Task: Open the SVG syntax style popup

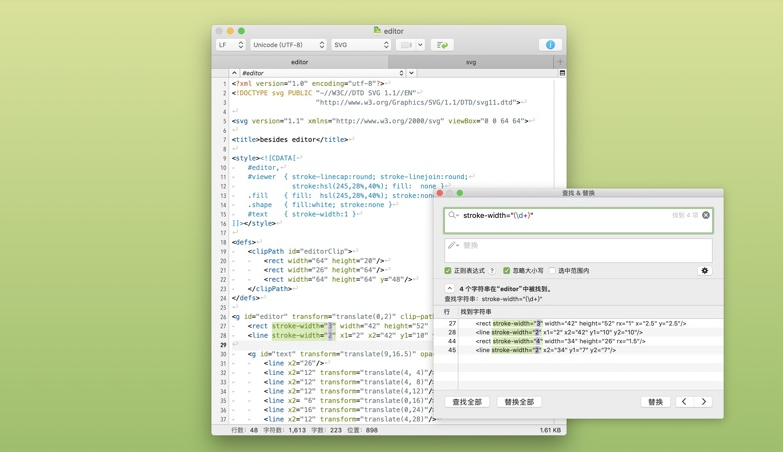Action: point(361,45)
